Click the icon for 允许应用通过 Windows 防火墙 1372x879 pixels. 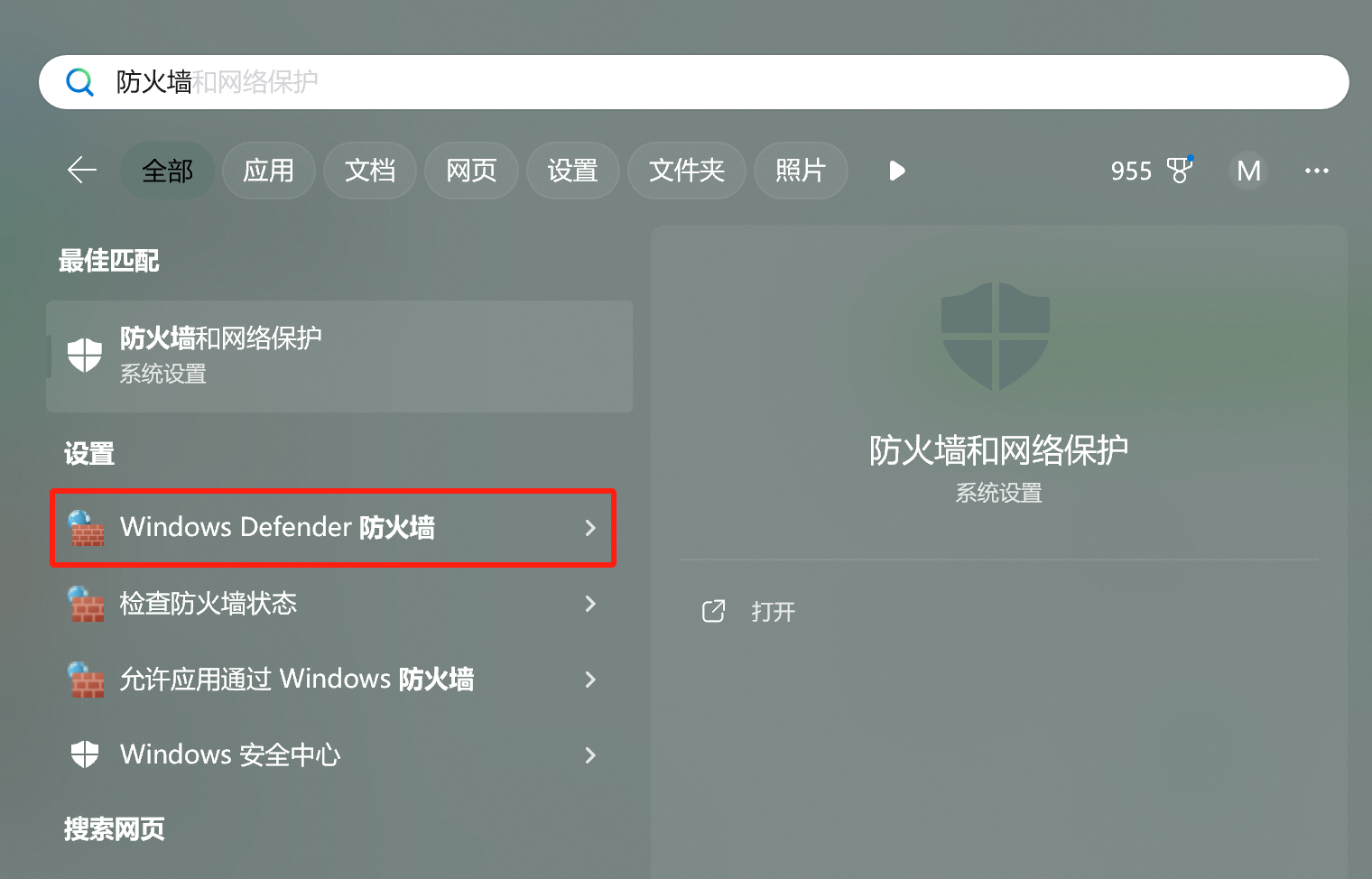coord(86,680)
